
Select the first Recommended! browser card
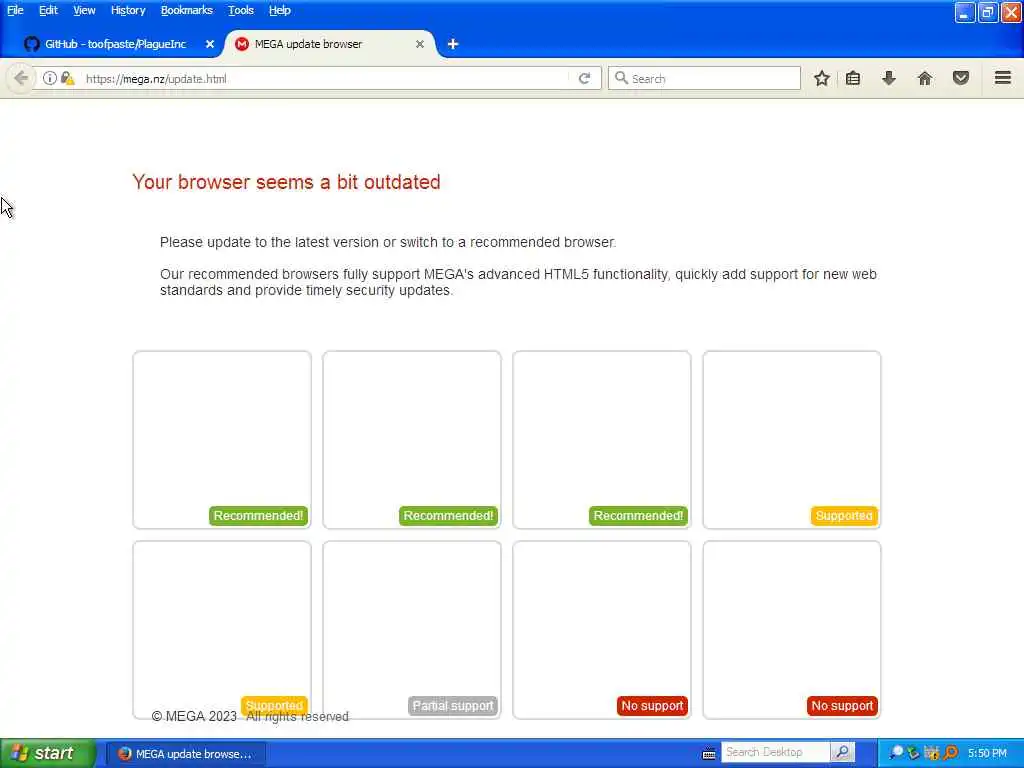[x=222, y=440]
